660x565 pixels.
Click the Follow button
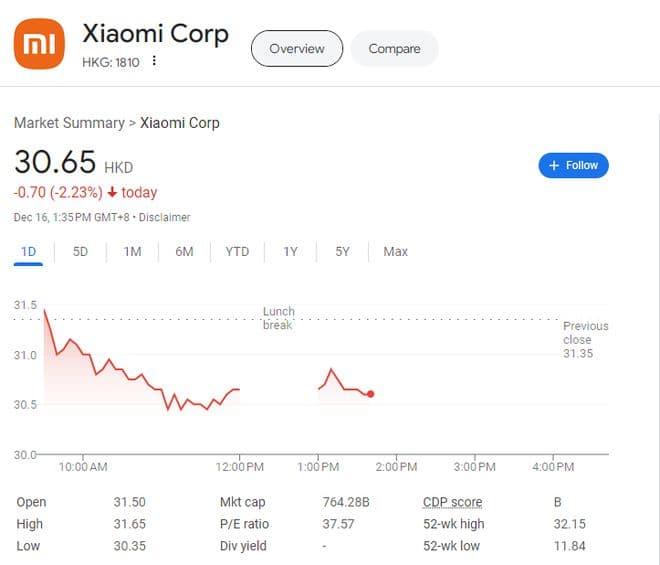click(x=573, y=165)
